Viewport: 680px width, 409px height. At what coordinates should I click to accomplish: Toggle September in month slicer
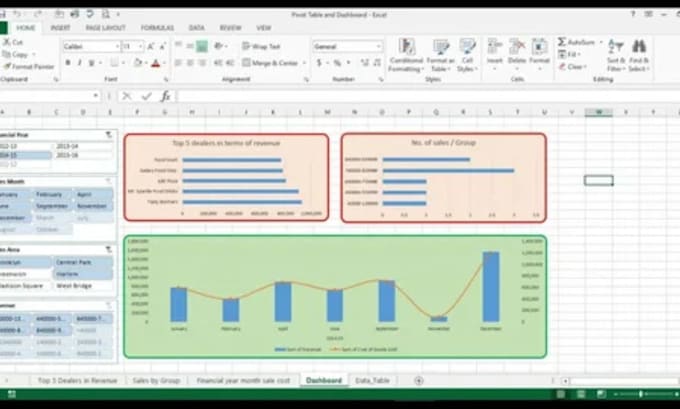(52, 206)
